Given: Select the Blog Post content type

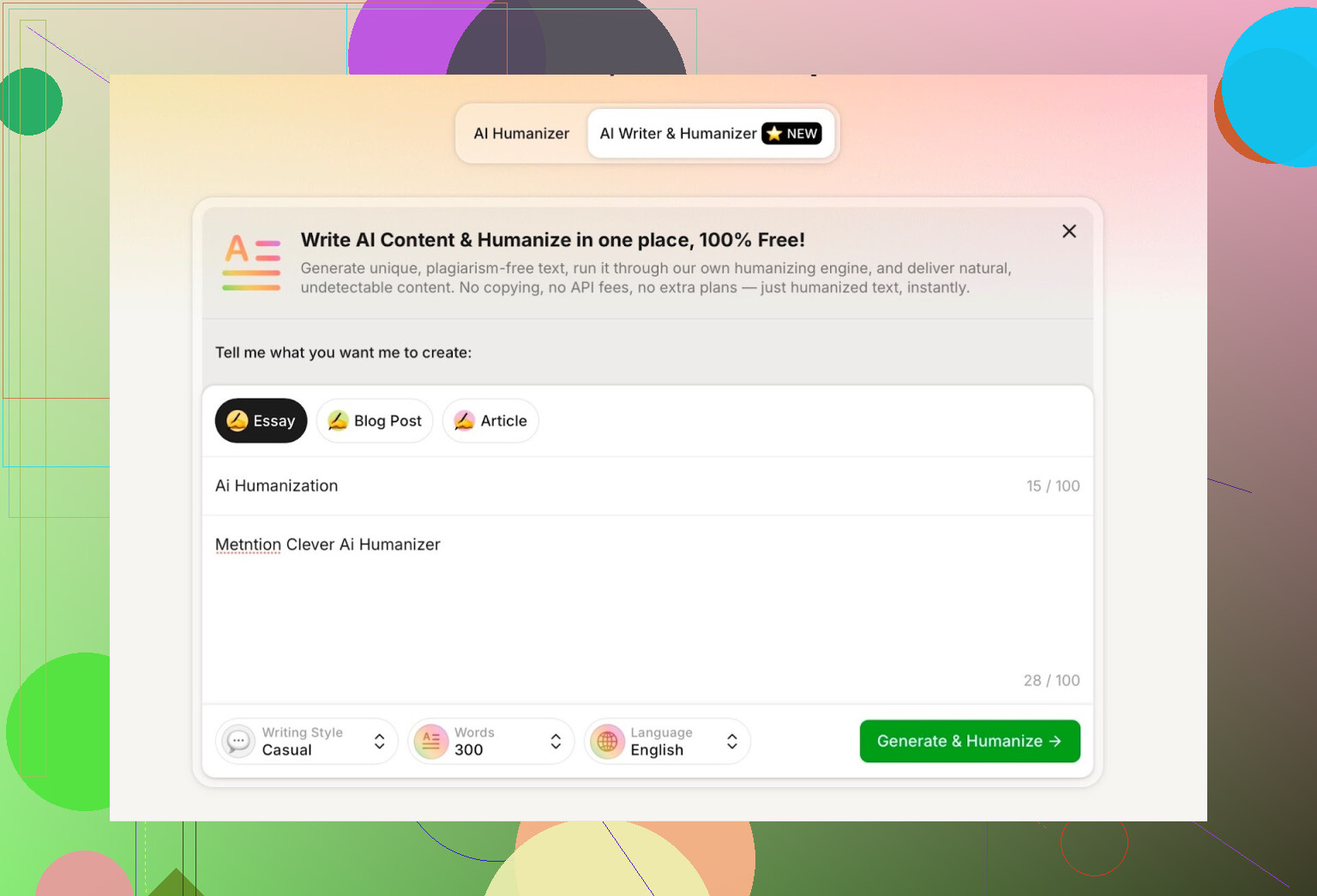Looking at the screenshot, I should pyautogui.click(x=375, y=420).
